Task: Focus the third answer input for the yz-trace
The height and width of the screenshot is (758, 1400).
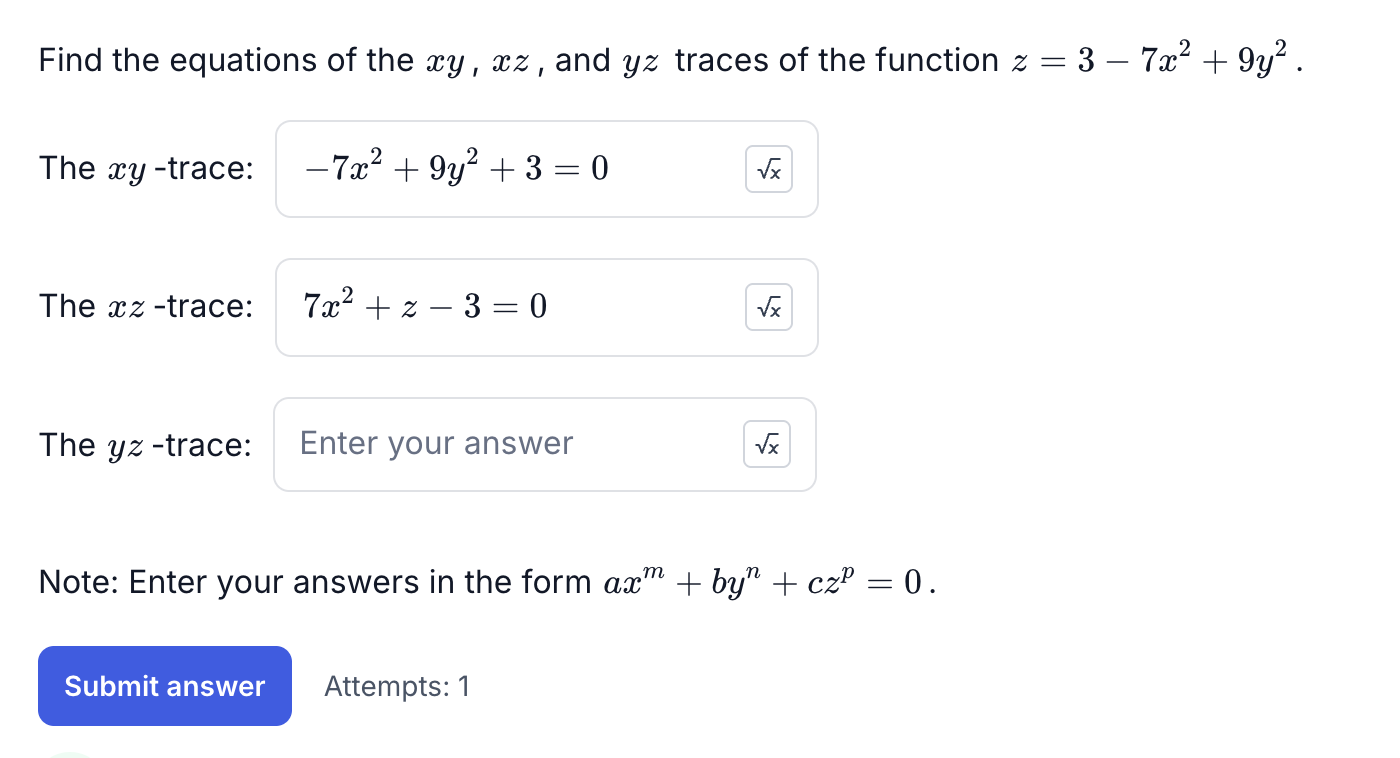Action: (500, 444)
